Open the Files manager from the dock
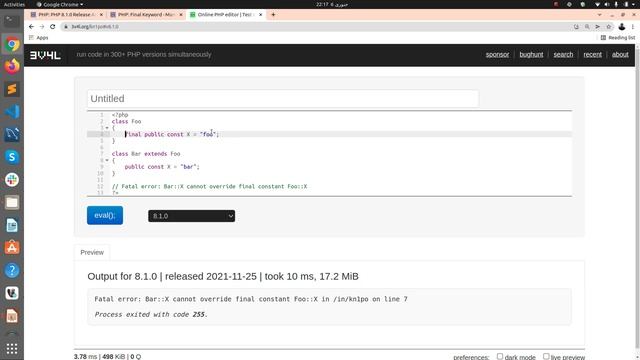Viewport: 640px width, 360px height. click(12, 202)
